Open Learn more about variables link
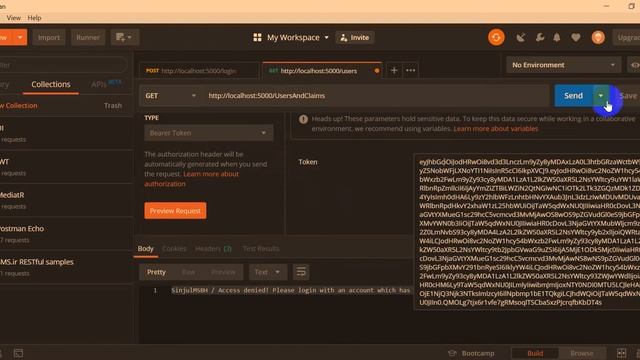This screenshot has width=640, height=360. [x=496, y=129]
